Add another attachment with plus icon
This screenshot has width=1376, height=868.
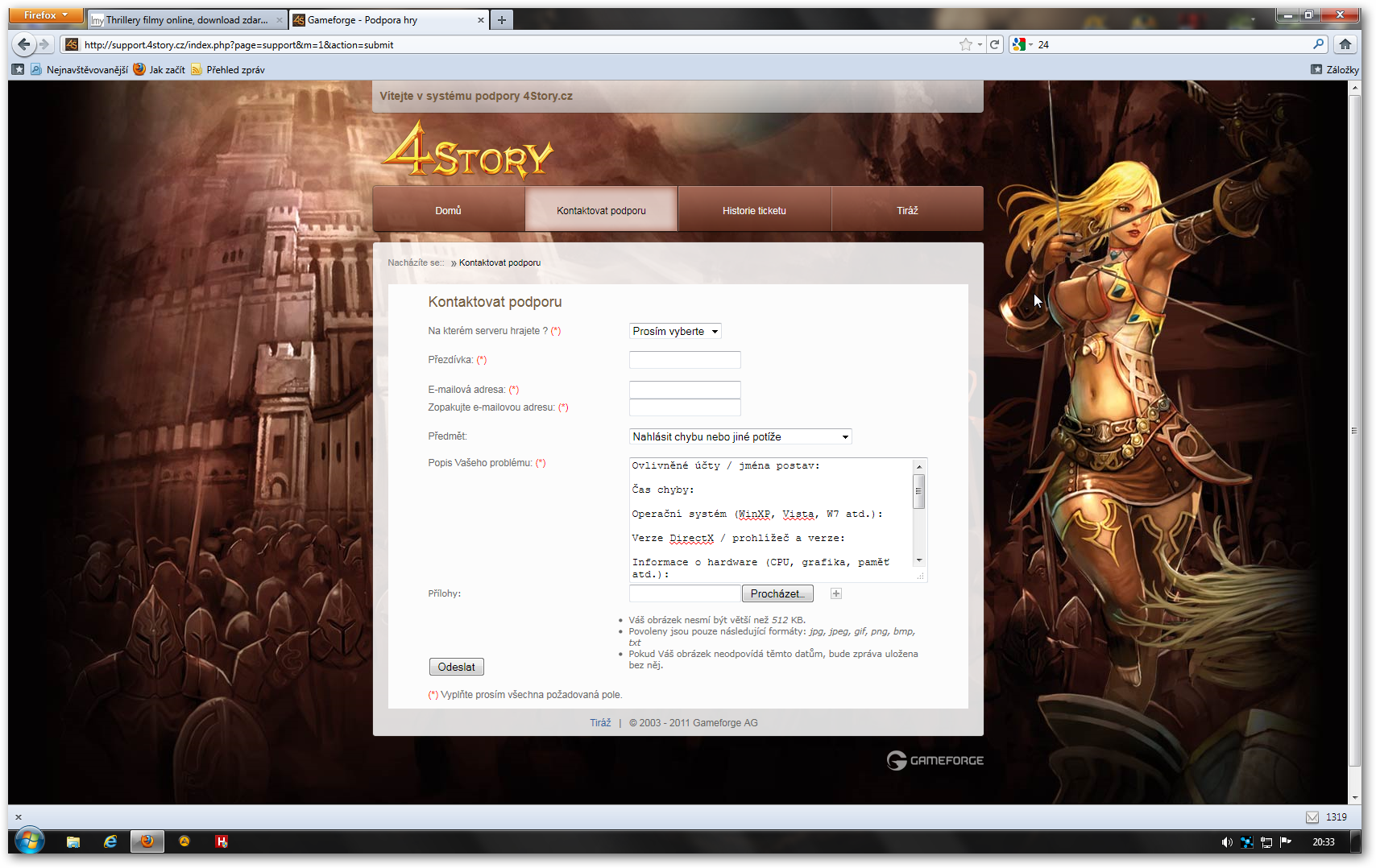tap(836, 593)
